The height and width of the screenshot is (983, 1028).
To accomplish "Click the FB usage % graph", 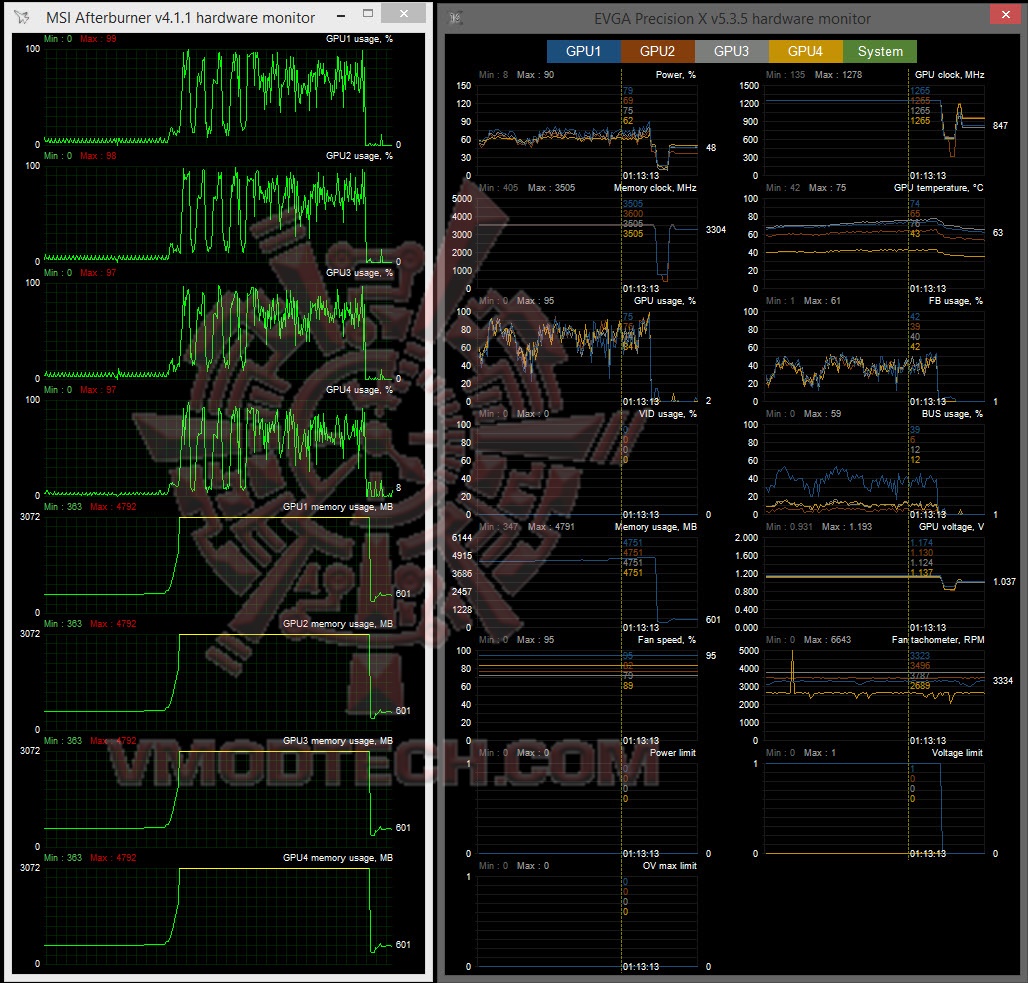I will coord(875,356).
